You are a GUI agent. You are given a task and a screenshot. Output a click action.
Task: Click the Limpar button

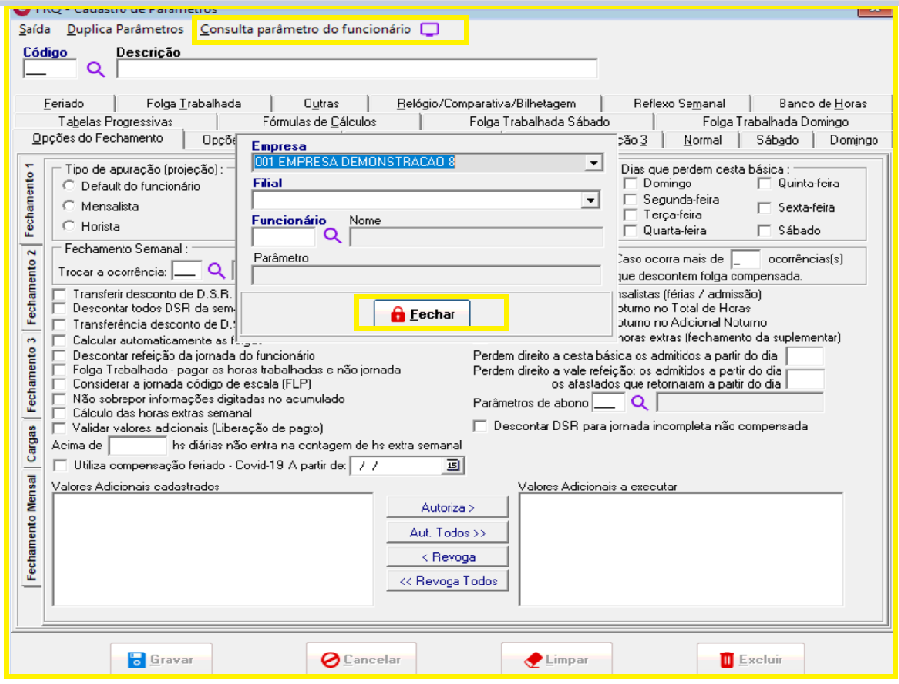557,659
